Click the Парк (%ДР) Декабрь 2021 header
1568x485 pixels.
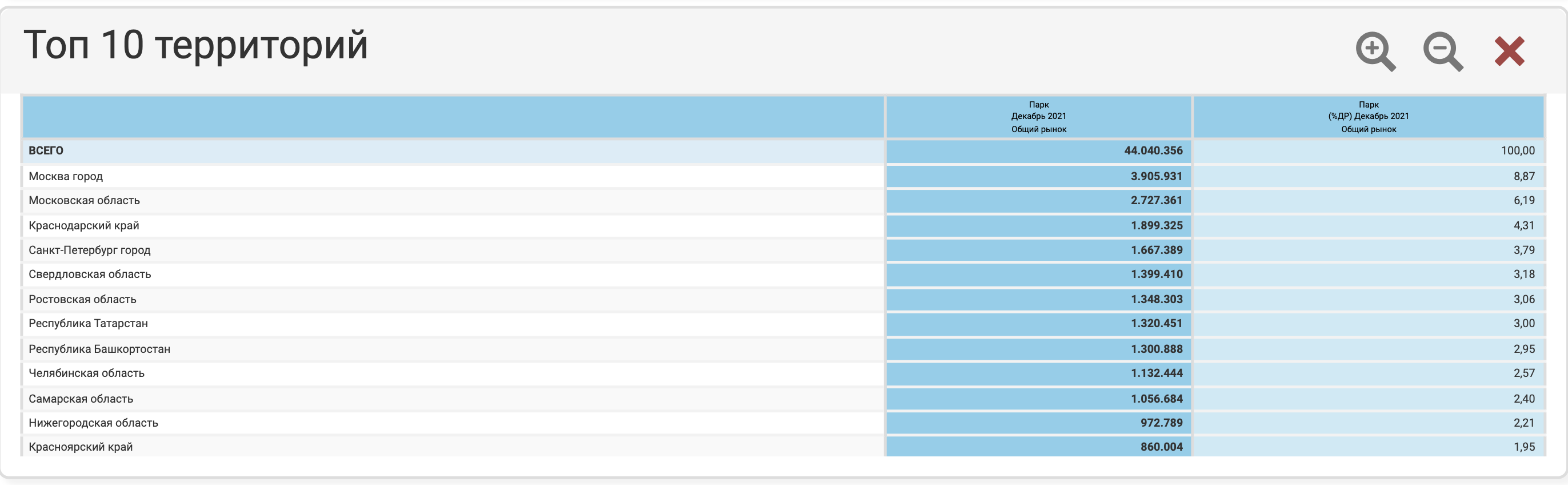[x=1368, y=117]
